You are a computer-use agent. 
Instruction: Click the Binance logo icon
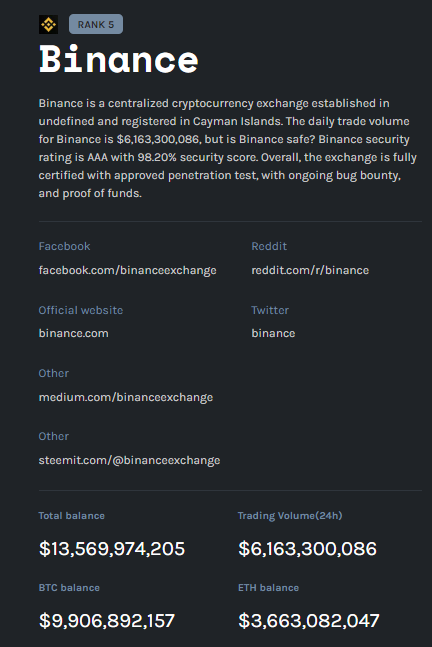(48, 25)
